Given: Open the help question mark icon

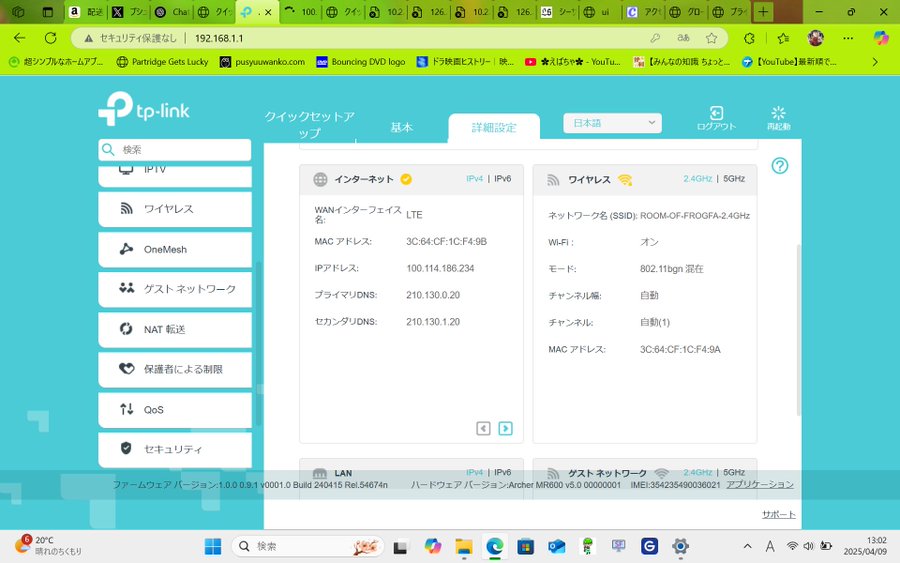Looking at the screenshot, I should pos(779,166).
